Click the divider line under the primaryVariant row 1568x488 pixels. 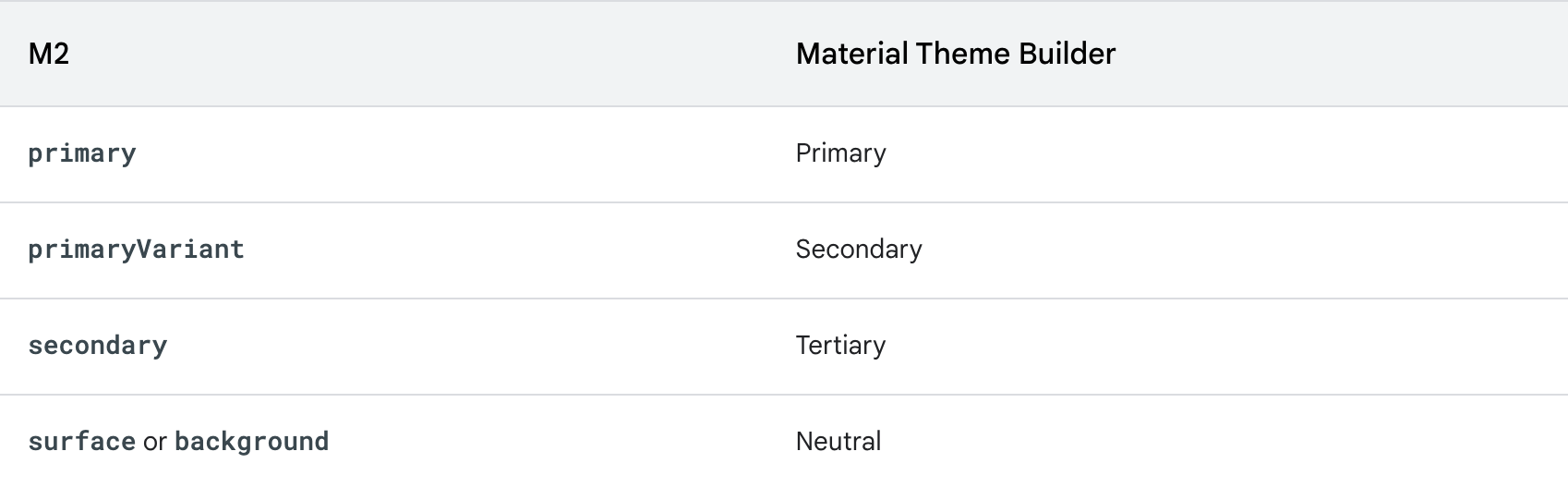coord(784,299)
